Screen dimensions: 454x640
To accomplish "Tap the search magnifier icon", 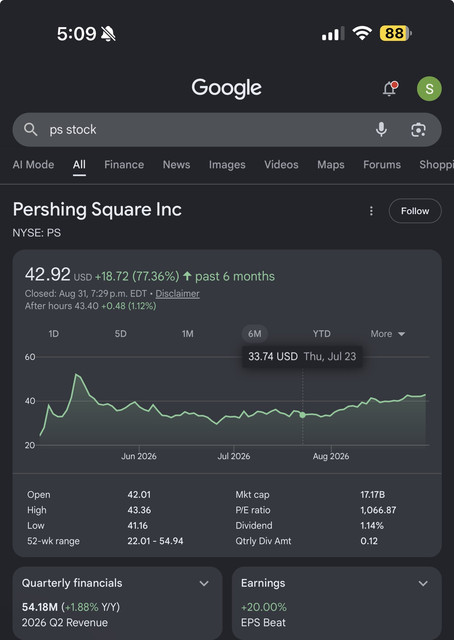I will click(31, 130).
